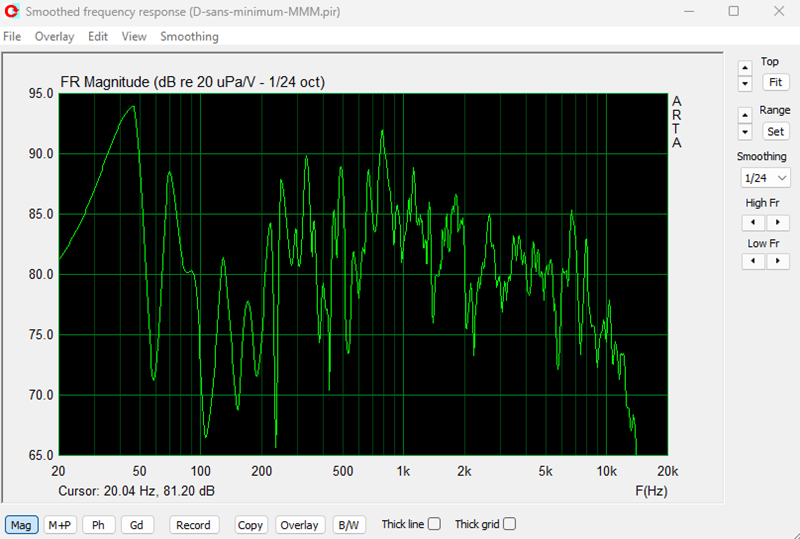Image resolution: width=800 pixels, height=539 pixels.
Task: Click the Fit button
Action: (776, 82)
